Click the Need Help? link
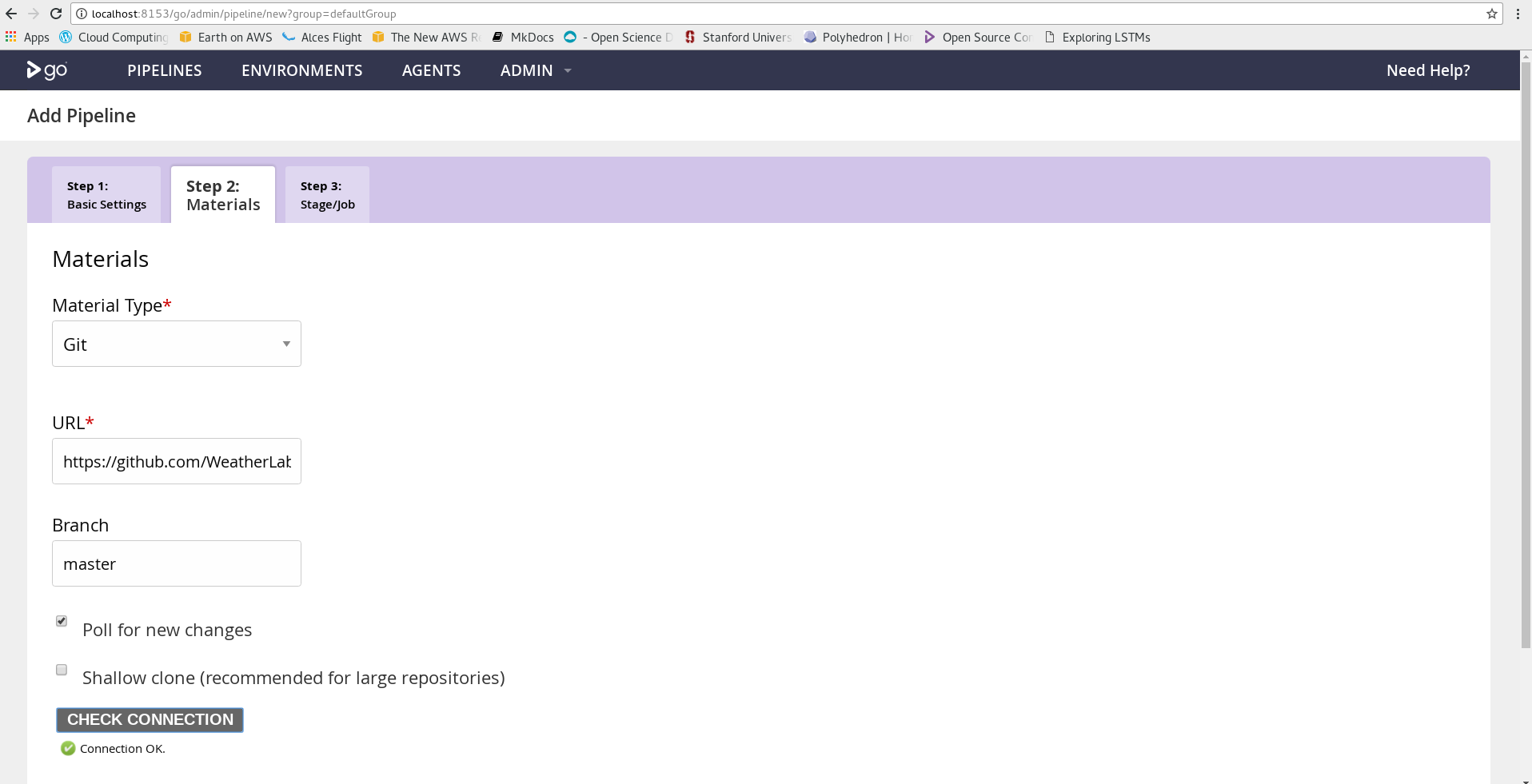The height and width of the screenshot is (784, 1532). [x=1427, y=70]
